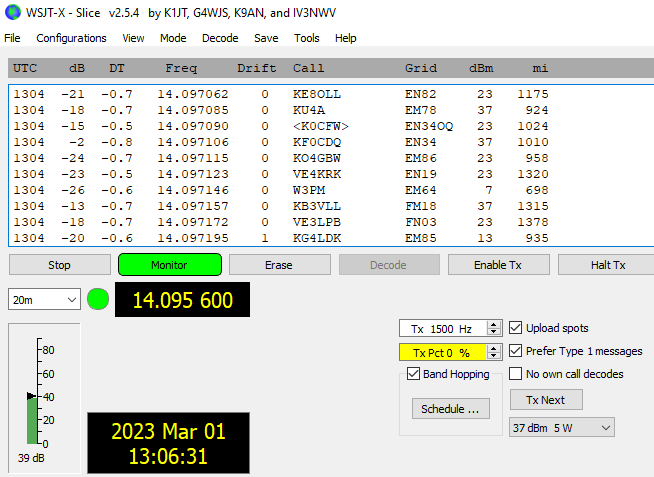Click the greyed Decode button

coord(389,265)
